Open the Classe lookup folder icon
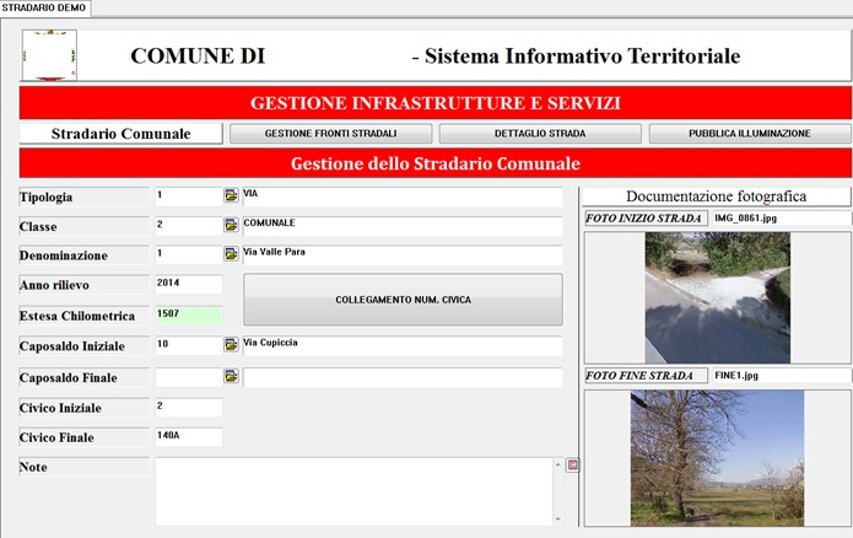 (x=231, y=225)
